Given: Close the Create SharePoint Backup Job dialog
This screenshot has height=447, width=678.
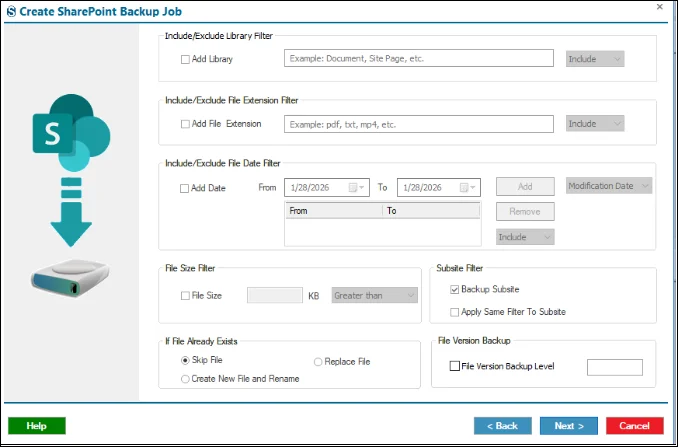Looking at the screenshot, I should [x=660, y=6].
